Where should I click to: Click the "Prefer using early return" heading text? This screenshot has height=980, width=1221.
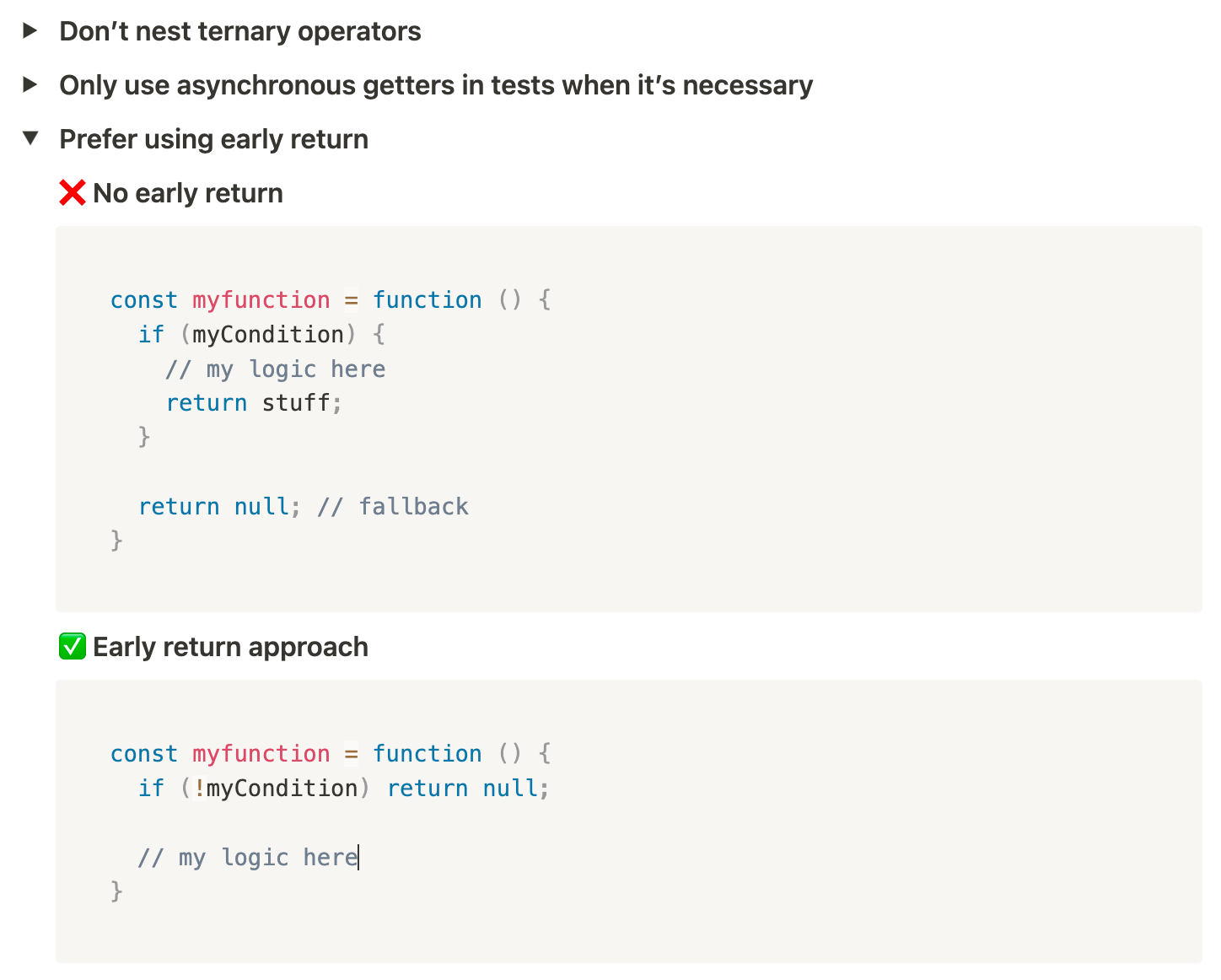pyautogui.click(x=213, y=139)
